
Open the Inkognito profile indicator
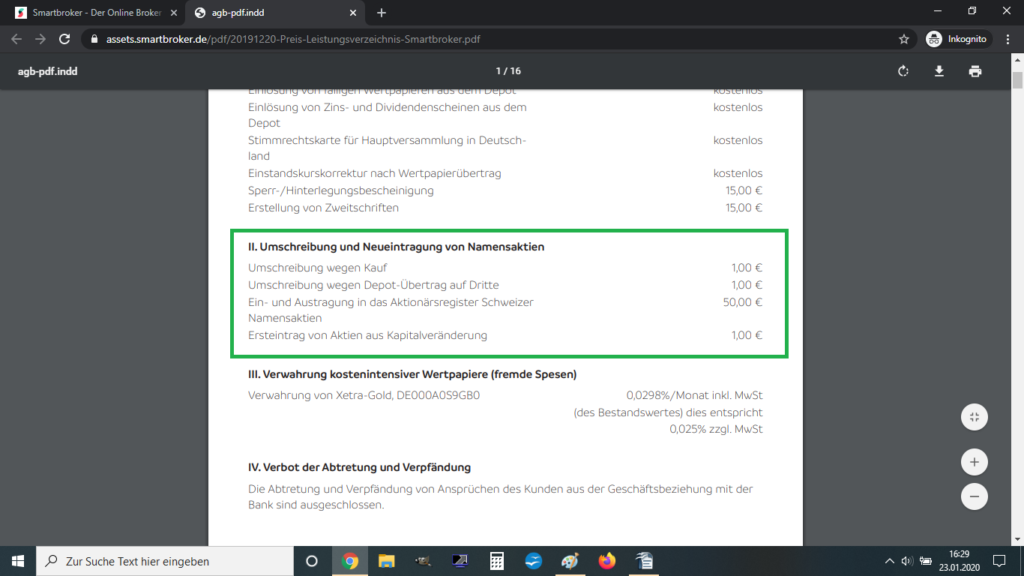(957, 39)
